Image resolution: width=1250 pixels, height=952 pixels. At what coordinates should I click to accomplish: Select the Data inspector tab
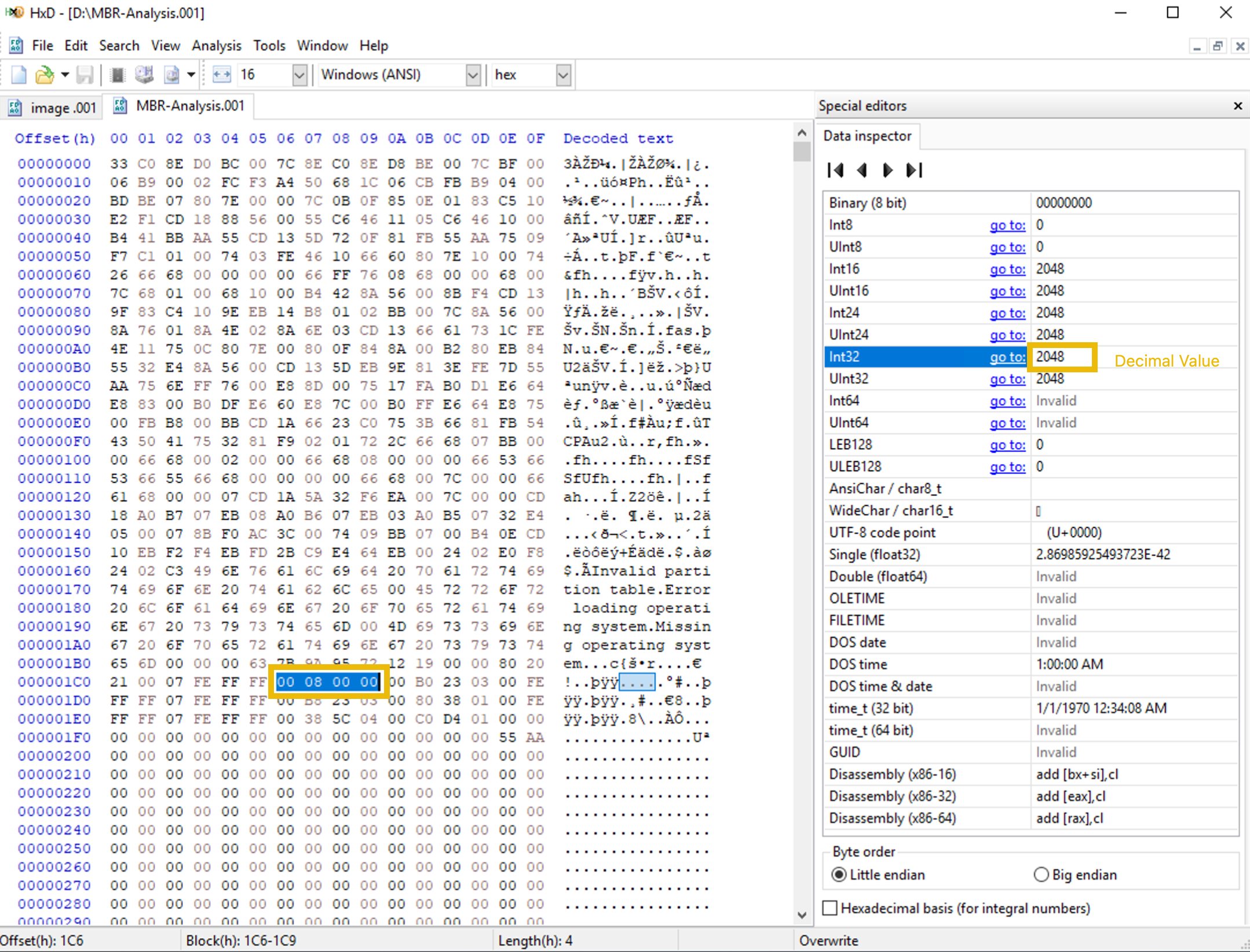tap(867, 136)
